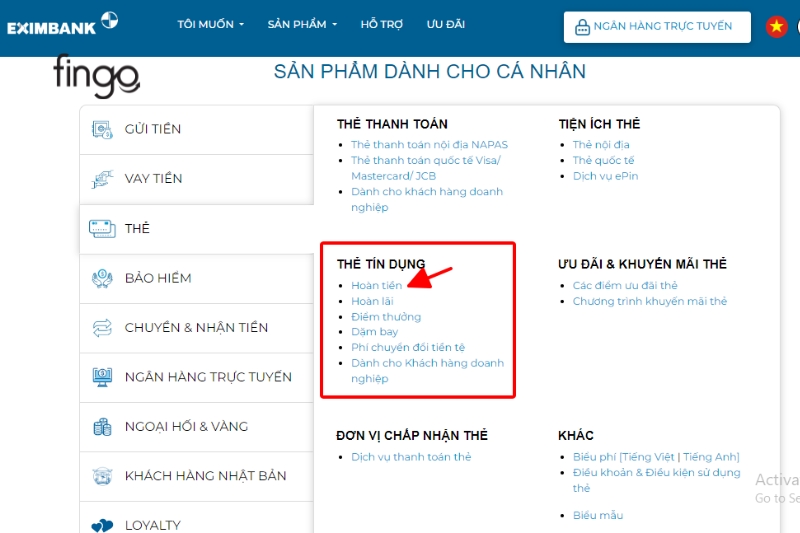The image size is (800, 533).
Task: Select the Vietnamese flag language icon
Action: pyautogui.click(x=777, y=26)
